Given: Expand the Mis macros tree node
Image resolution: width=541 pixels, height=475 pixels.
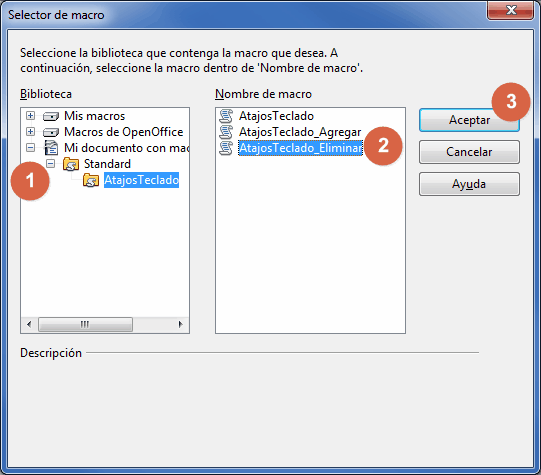Looking at the screenshot, I should [30, 116].
